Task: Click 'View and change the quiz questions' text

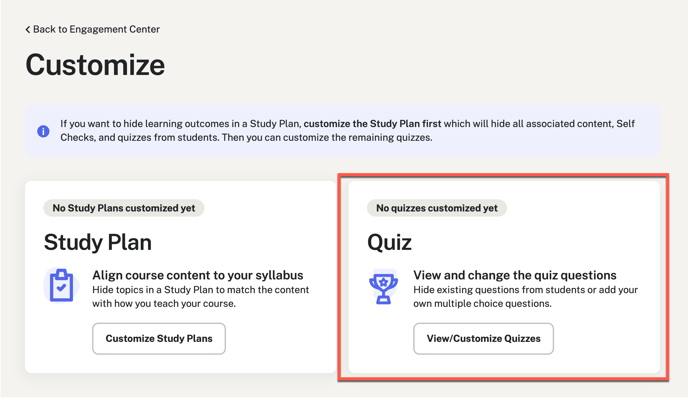Action: (x=515, y=275)
